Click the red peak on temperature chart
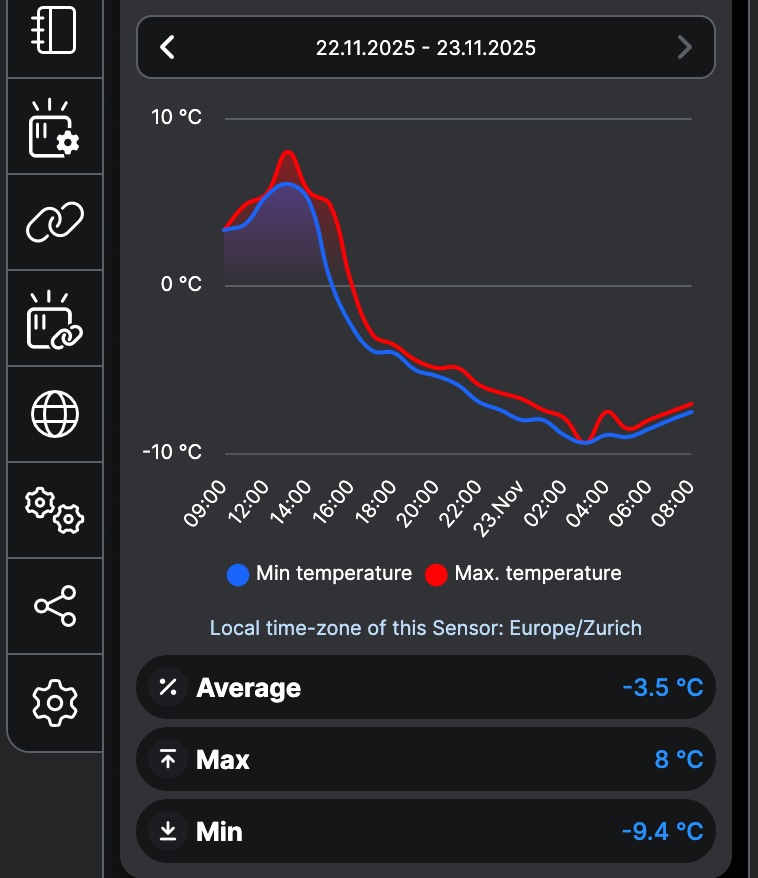 (289, 153)
